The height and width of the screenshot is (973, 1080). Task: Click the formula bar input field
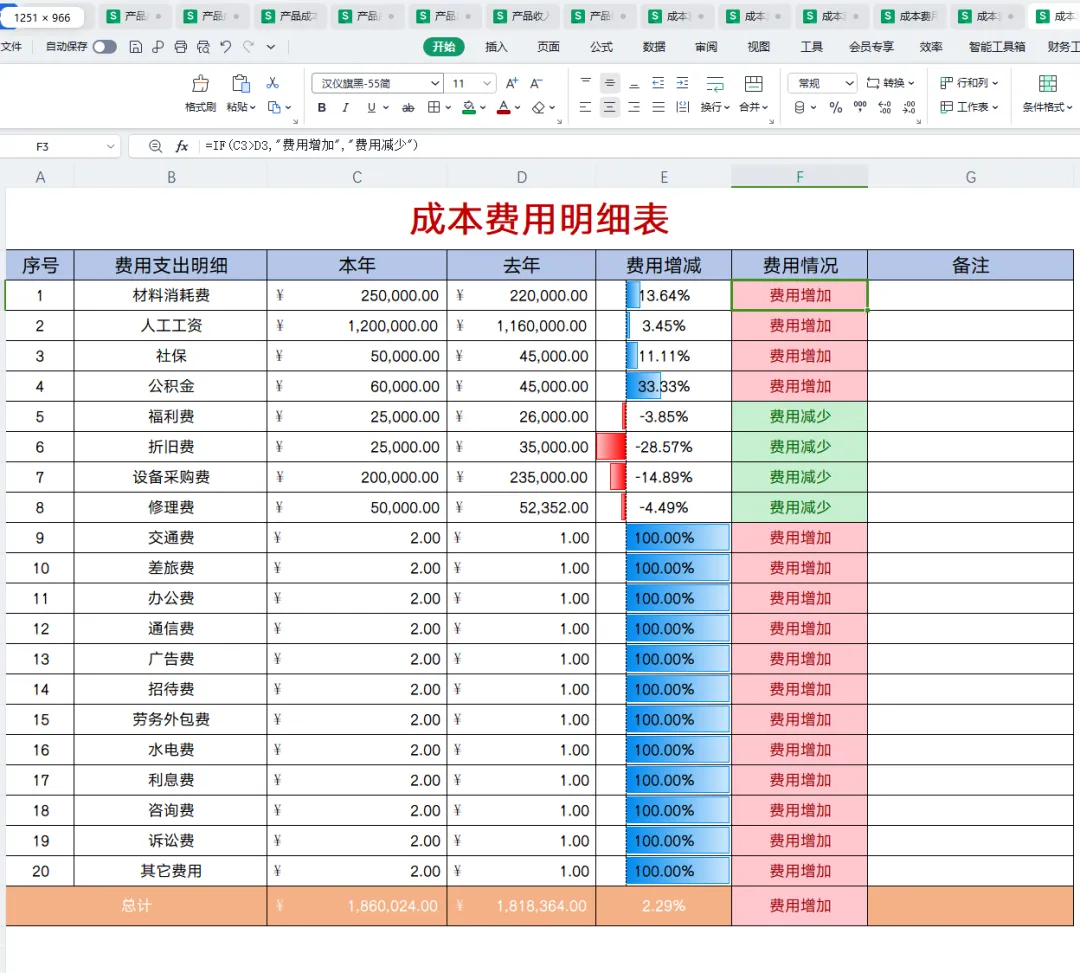tap(637, 146)
